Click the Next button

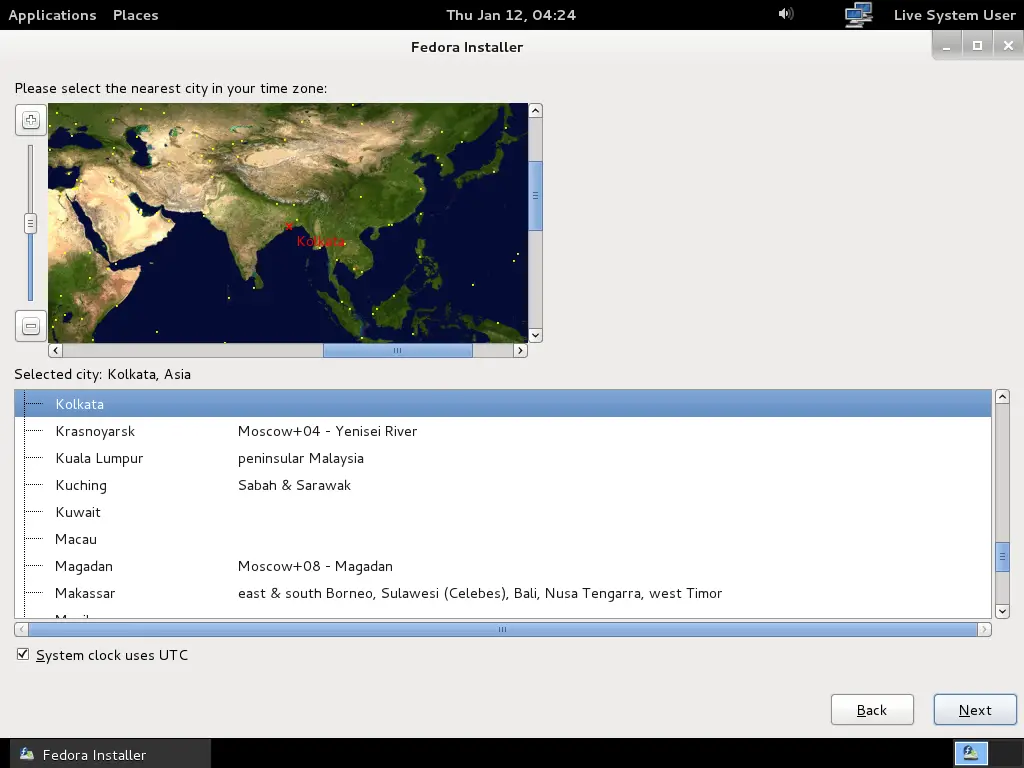975,710
